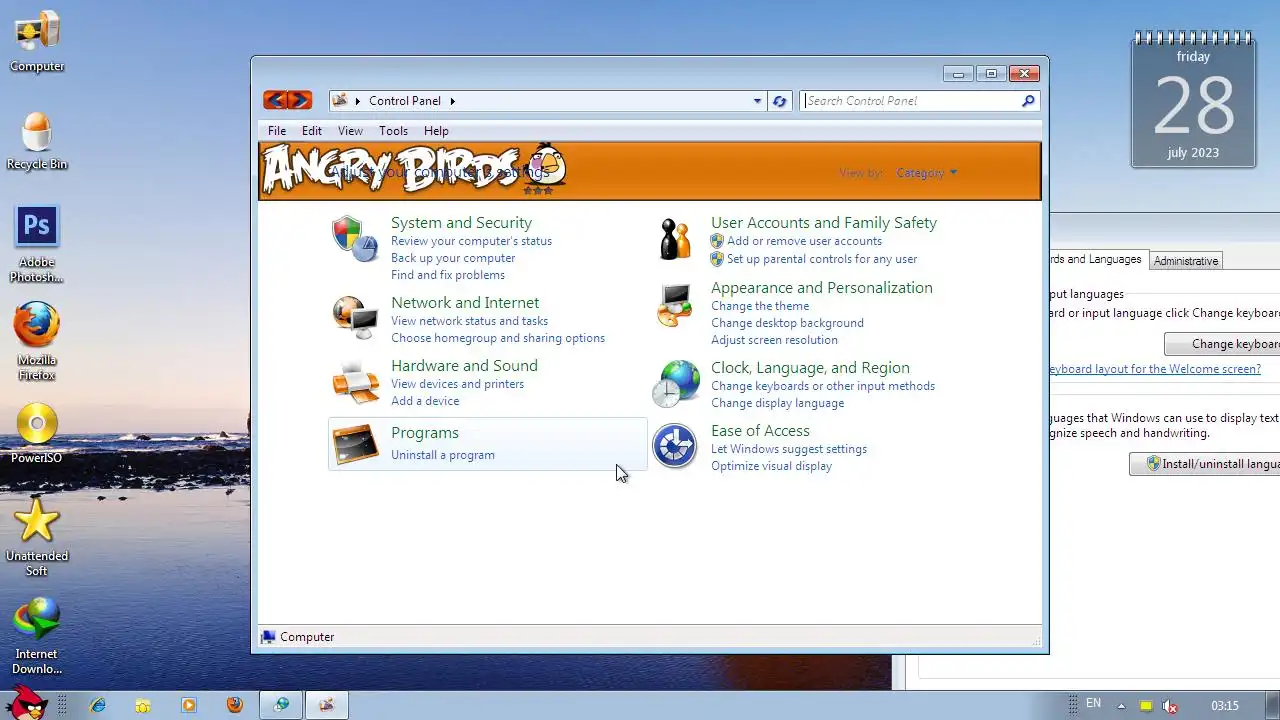Click the muted volume tray icon
The width and height of the screenshot is (1280, 720).
pos(1170,706)
